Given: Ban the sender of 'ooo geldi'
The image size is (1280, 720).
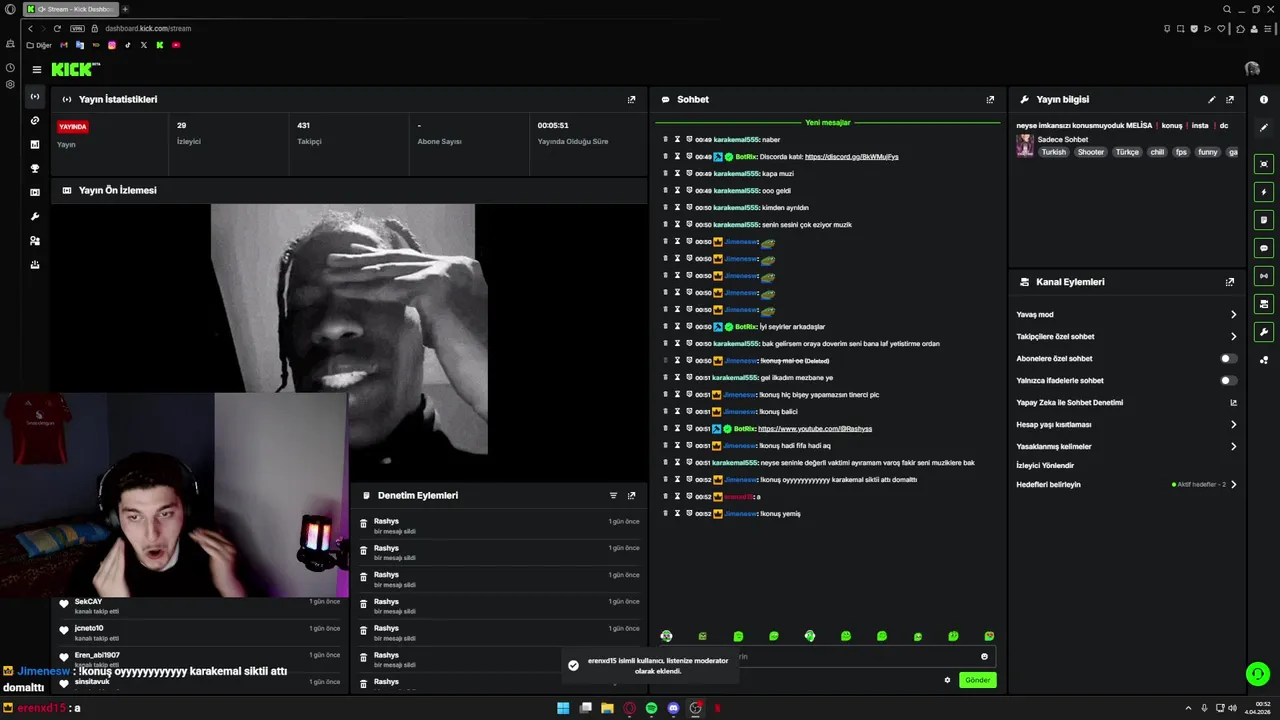Looking at the screenshot, I should (x=689, y=191).
